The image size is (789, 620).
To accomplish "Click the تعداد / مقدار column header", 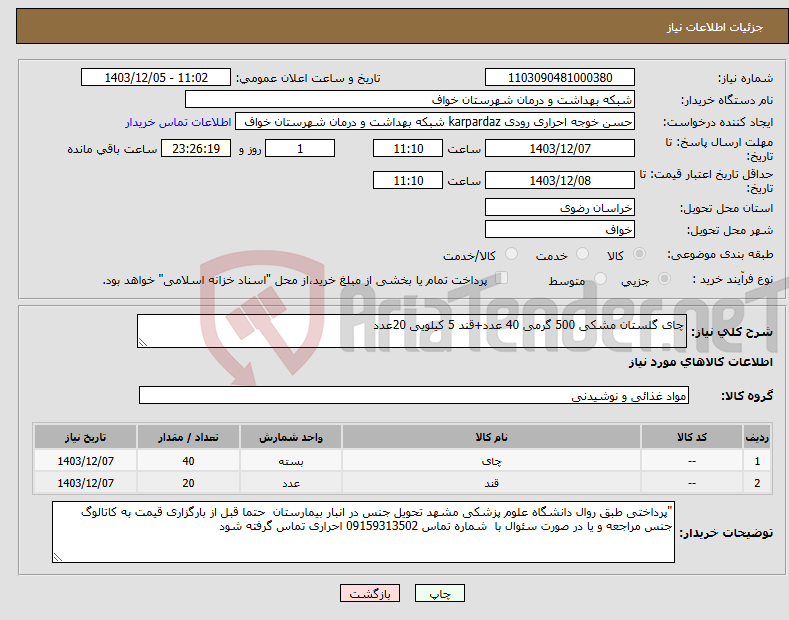I will pos(188,437).
